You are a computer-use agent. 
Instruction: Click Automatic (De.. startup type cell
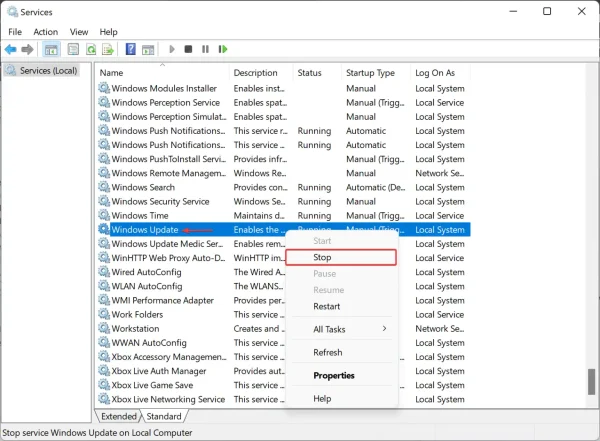(375, 187)
